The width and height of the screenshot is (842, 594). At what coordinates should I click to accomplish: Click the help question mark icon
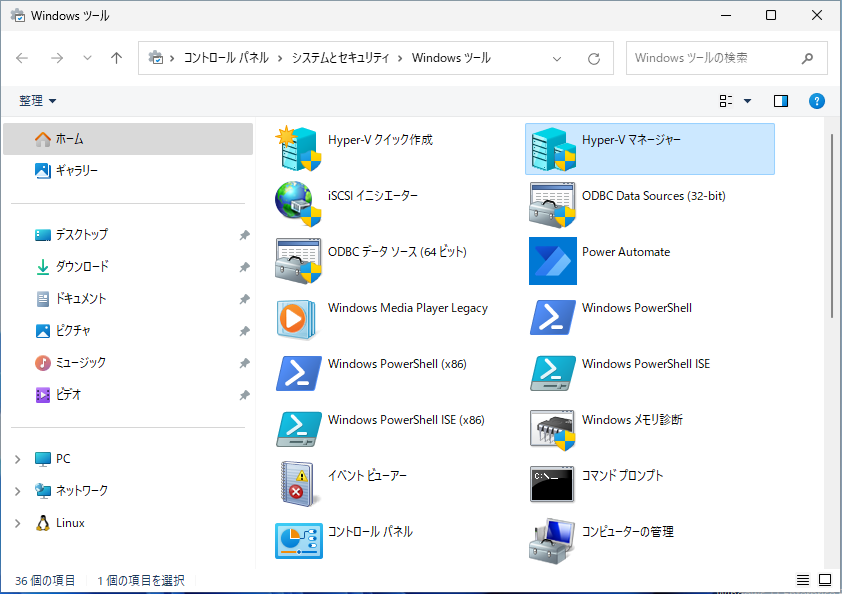[x=816, y=101]
